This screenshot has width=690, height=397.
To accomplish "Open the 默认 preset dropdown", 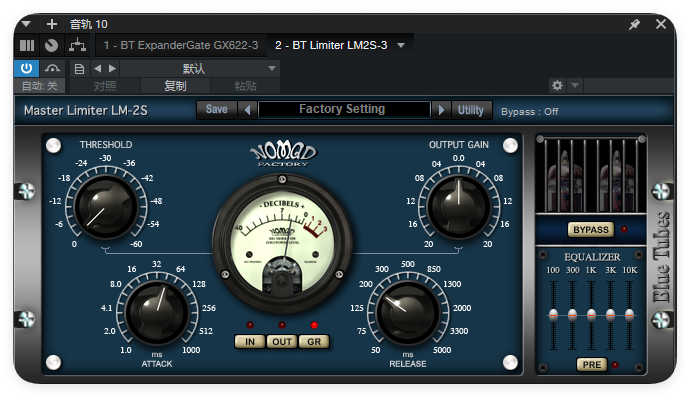I will tap(200, 69).
